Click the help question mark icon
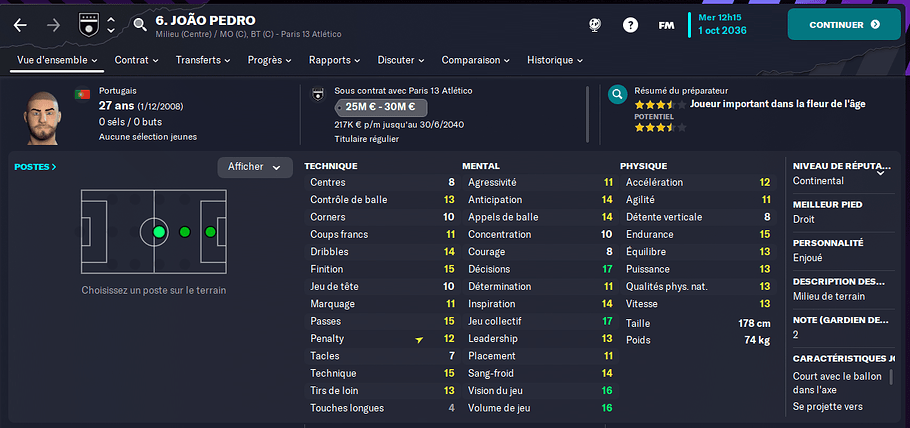 click(x=630, y=25)
